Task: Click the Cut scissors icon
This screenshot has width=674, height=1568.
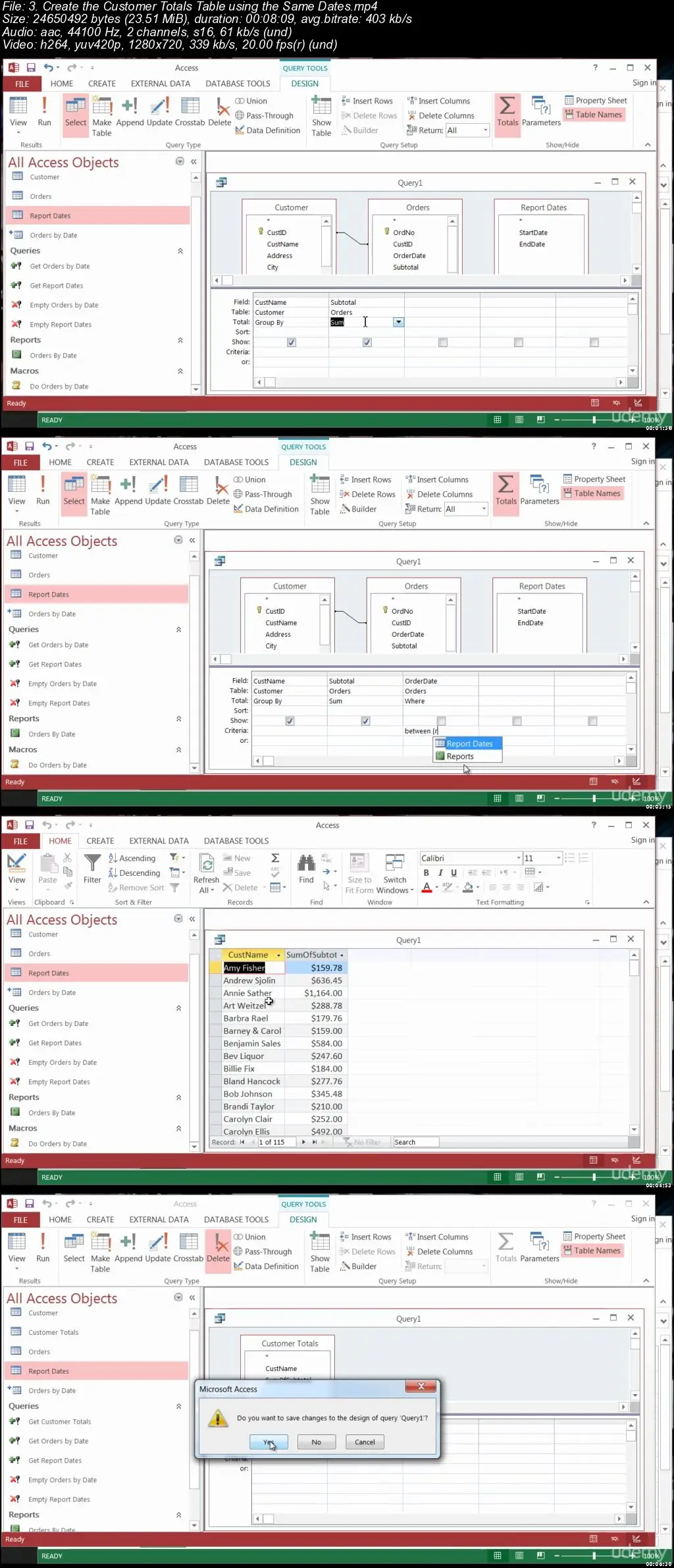Action: tap(67, 857)
